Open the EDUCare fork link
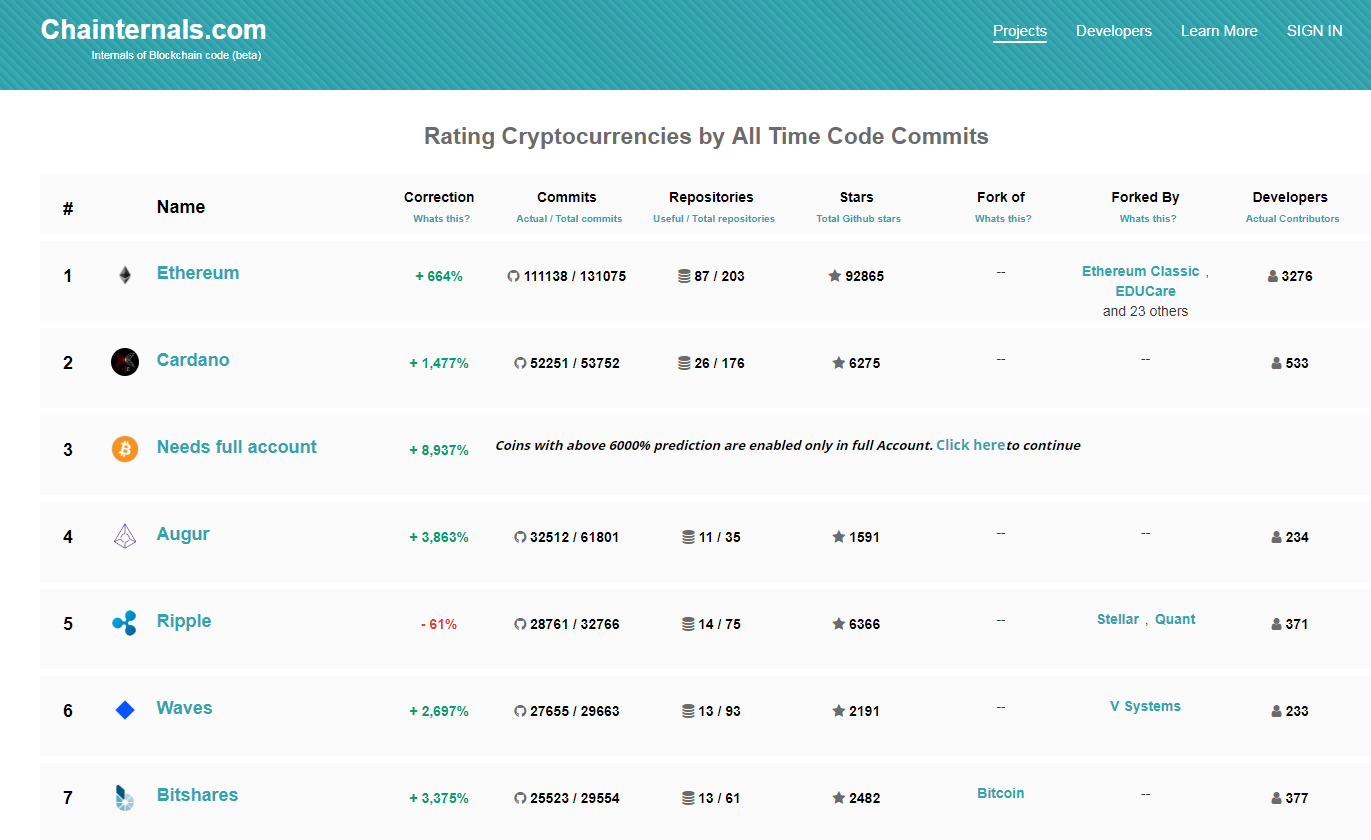 click(x=1146, y=291)
